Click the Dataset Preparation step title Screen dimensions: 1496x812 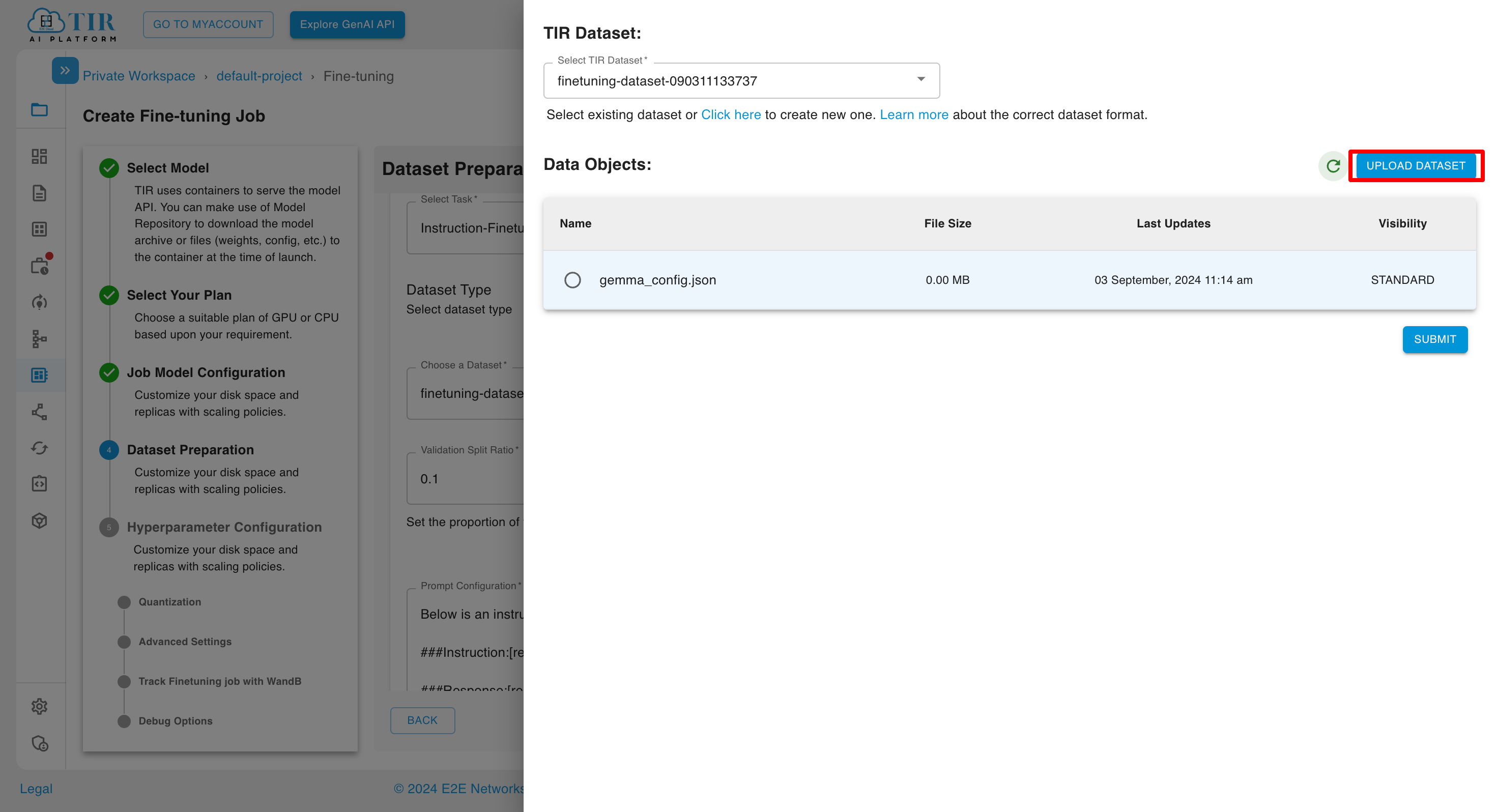point(190,450)
